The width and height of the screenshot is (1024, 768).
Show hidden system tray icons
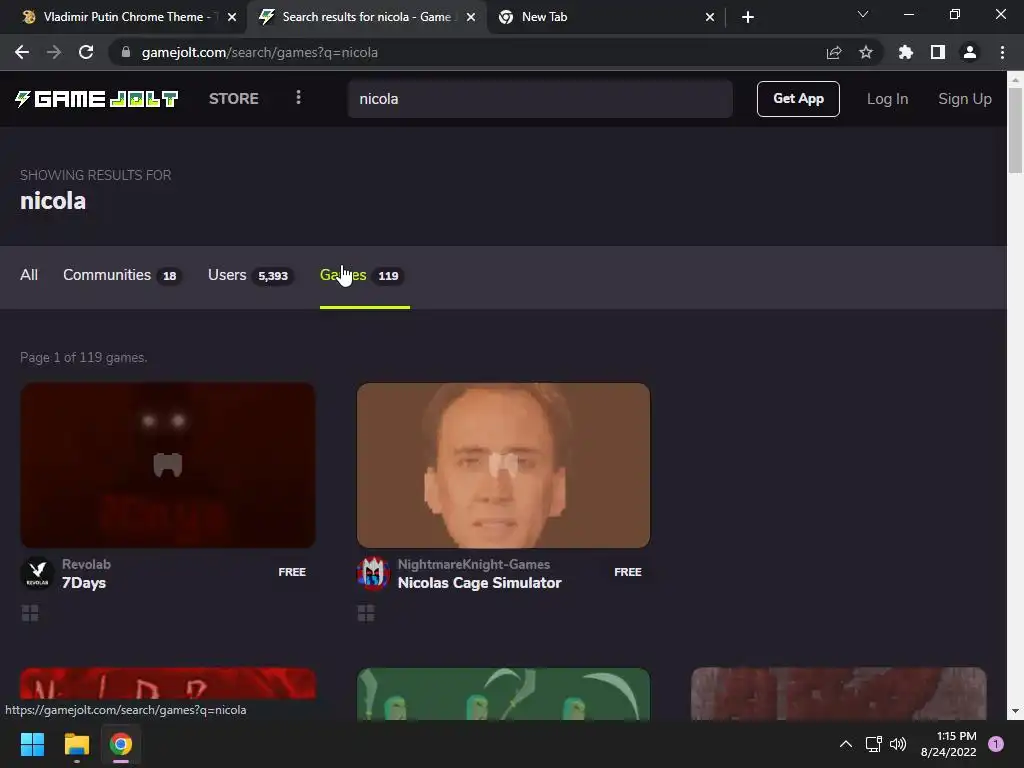[846, 744]
